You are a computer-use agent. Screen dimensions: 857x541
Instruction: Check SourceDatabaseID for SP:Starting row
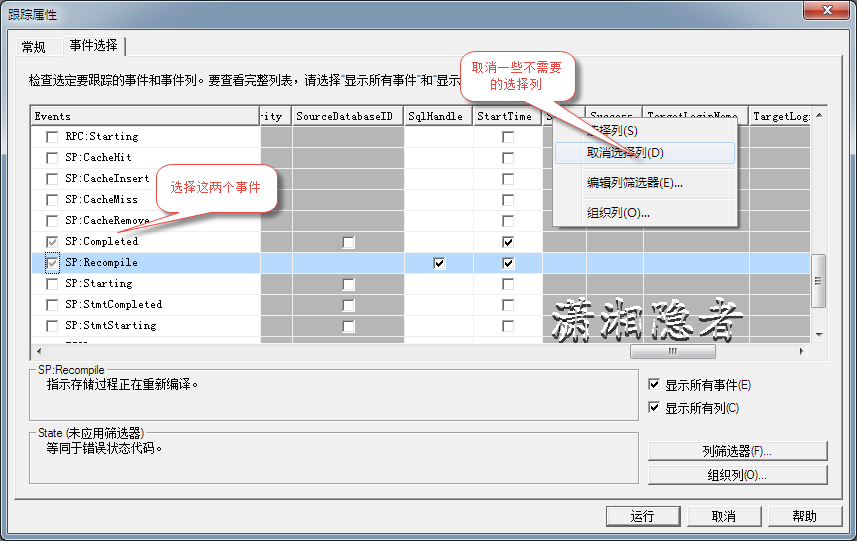348,284
